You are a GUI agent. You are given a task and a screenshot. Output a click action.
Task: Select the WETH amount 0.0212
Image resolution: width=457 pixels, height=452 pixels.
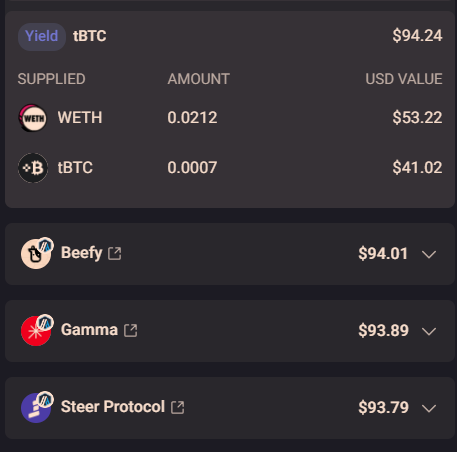pyautogui.click(x=192, y=118)
